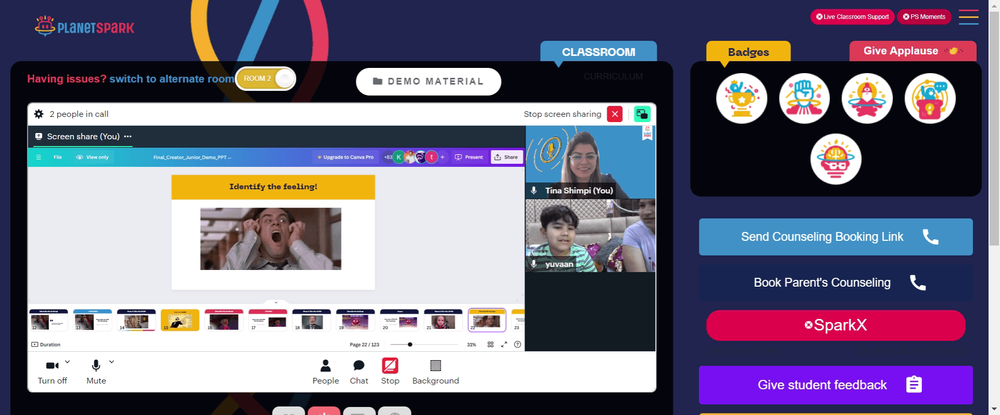Click the Canva Present button
The width and height of the screenshot is (1000, 415).
coord(469,157)
